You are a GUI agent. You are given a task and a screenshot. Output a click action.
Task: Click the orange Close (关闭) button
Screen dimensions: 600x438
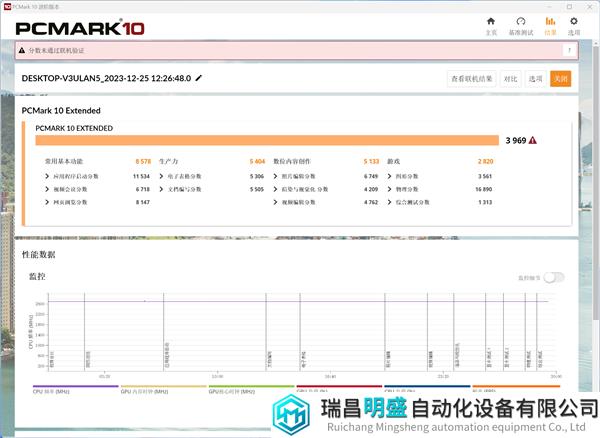pyautogui.click(x=561, y=79)
